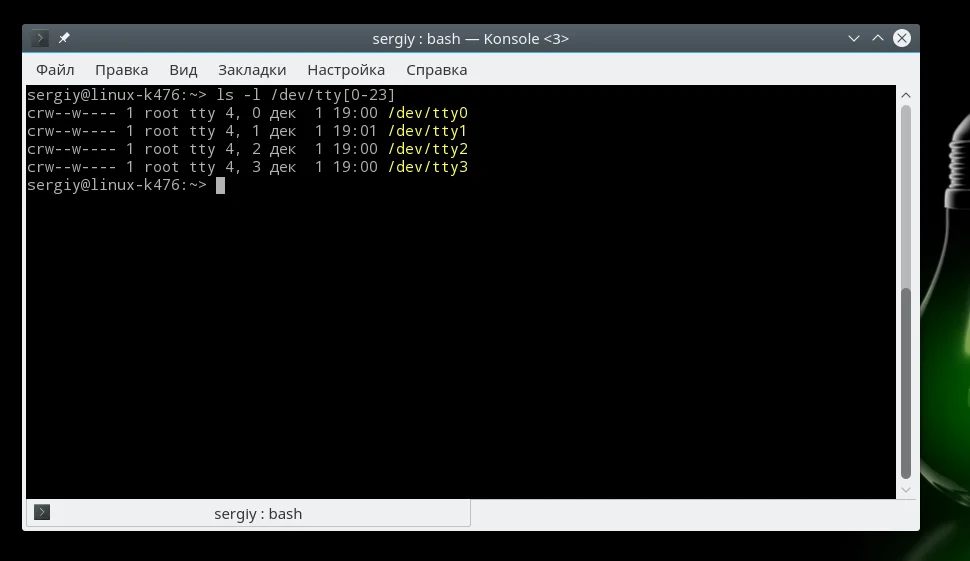
Task: Open the Файл menu
Action: (x=55, y=70)
